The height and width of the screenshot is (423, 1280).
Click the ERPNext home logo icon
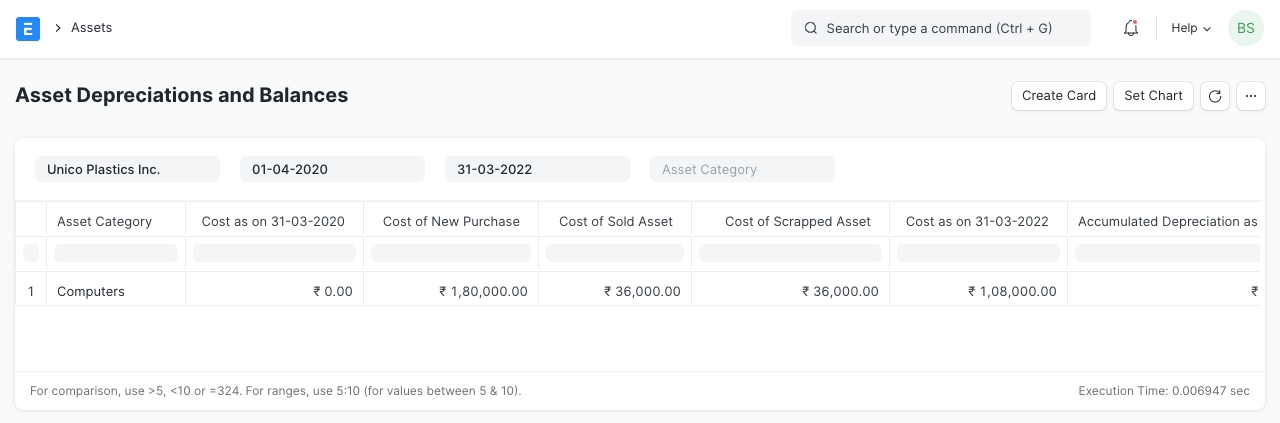tap(28, 28)
